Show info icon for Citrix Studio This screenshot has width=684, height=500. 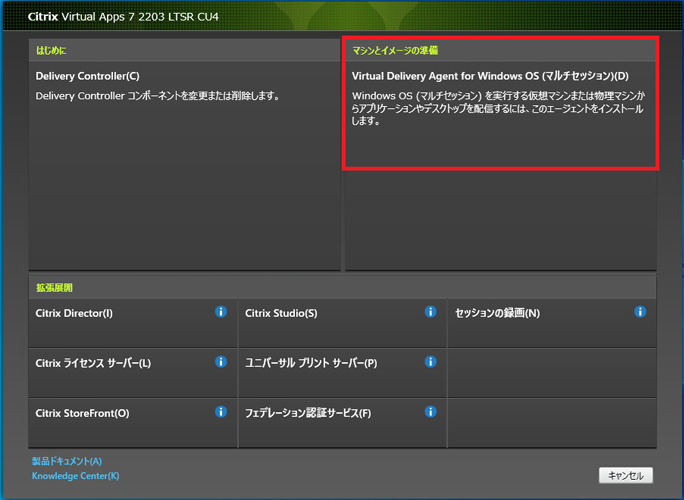coord(431,312)
